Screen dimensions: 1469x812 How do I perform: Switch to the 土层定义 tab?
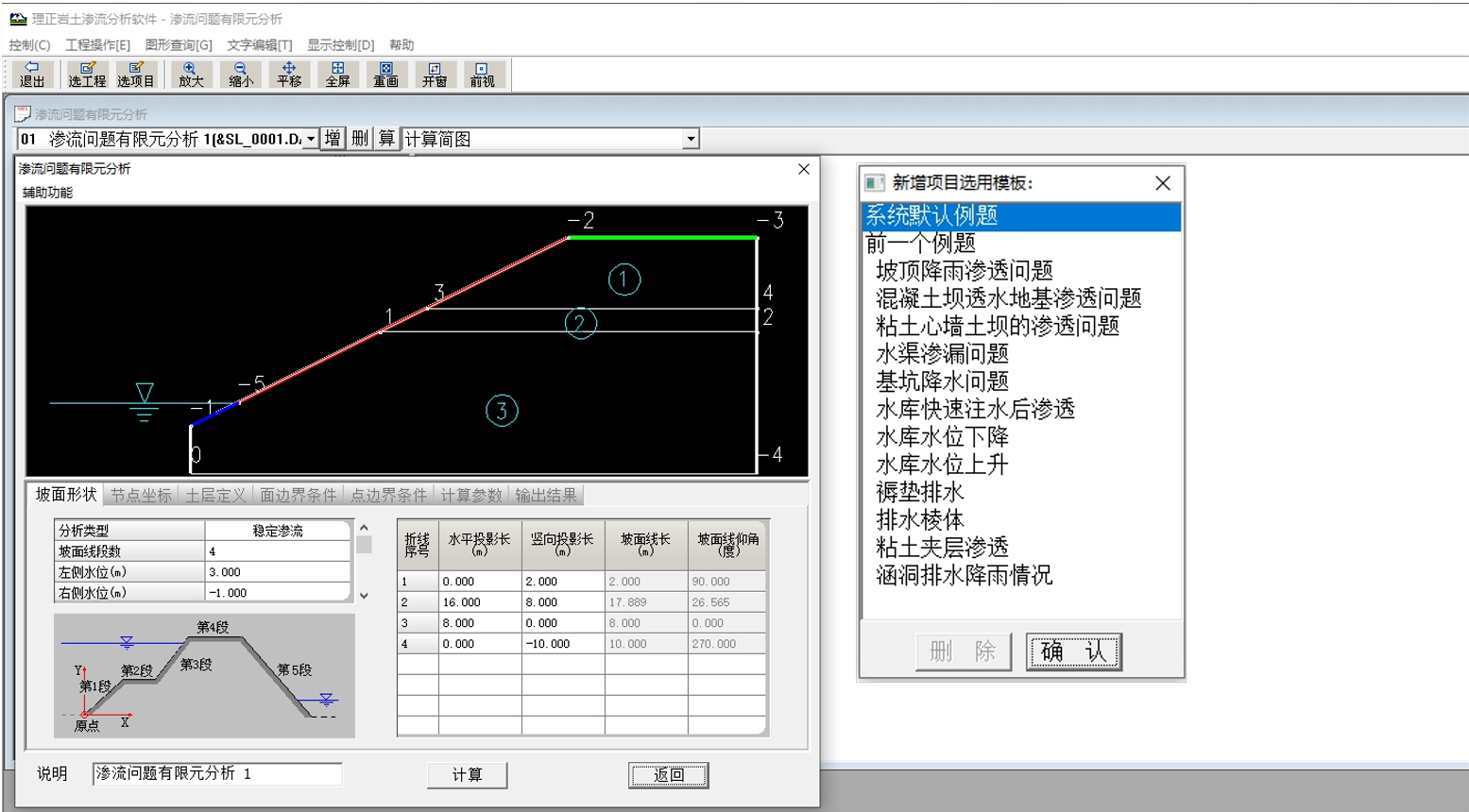[x=215, y=495]
